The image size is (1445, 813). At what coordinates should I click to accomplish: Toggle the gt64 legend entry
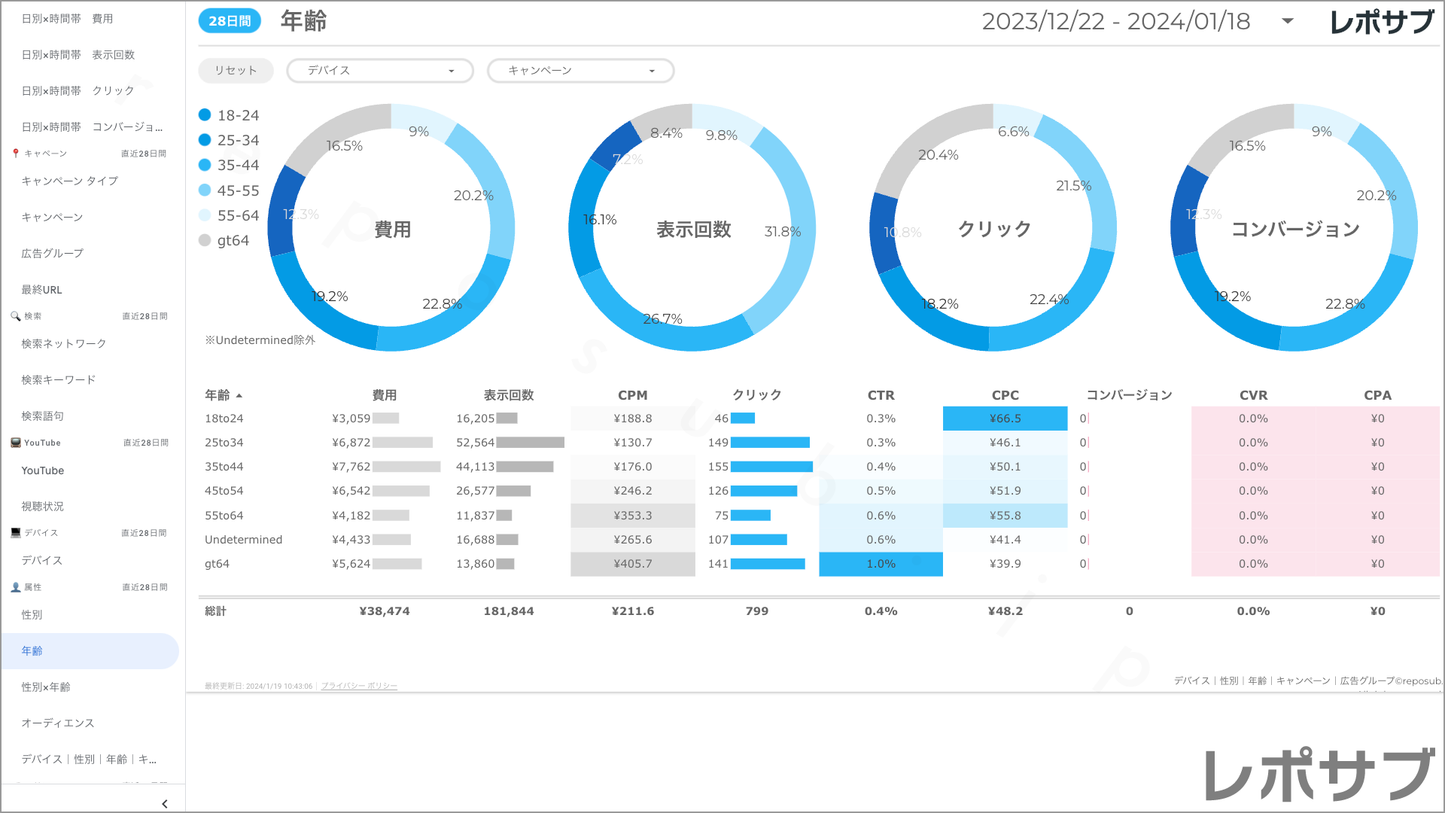224,240
